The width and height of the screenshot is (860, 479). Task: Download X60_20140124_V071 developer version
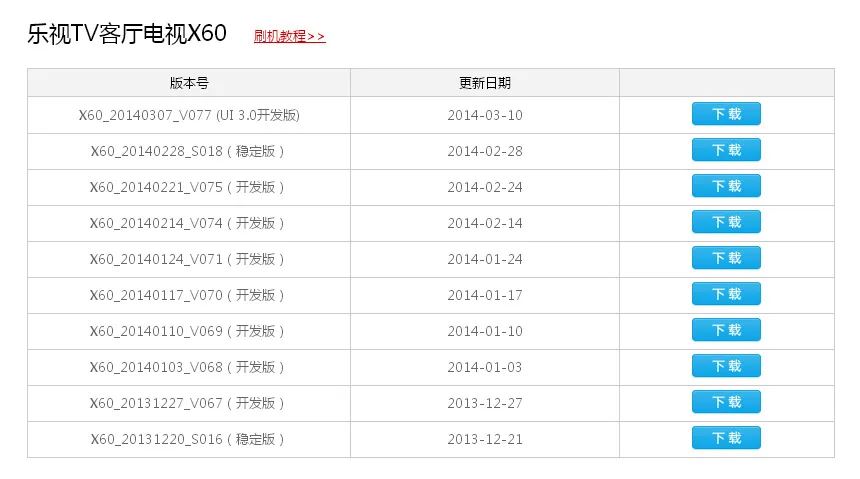(x=726, y=258)
